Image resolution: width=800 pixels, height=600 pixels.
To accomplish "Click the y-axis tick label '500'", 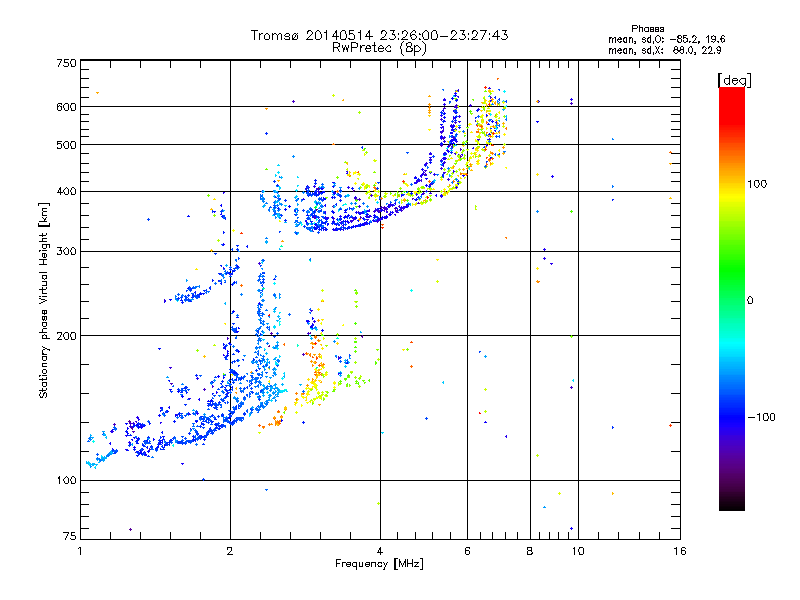I will [66, 145].
